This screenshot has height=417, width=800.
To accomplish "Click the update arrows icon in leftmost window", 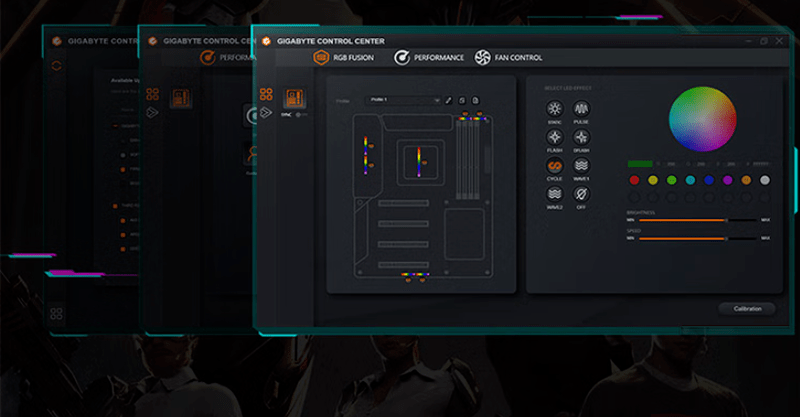I will pos(56,66).
